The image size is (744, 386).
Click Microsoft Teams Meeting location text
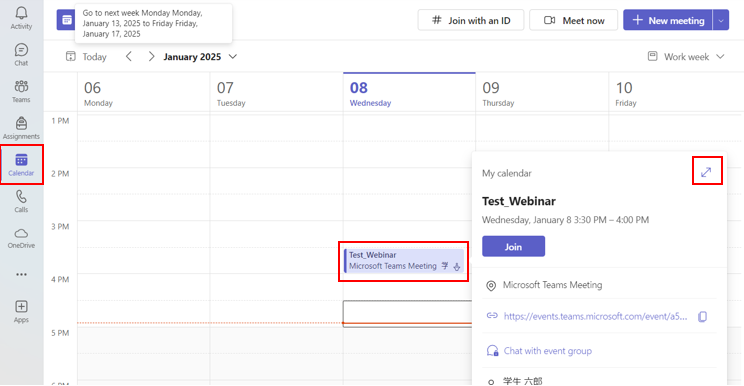pyautogui.click(x=552, y=285)
